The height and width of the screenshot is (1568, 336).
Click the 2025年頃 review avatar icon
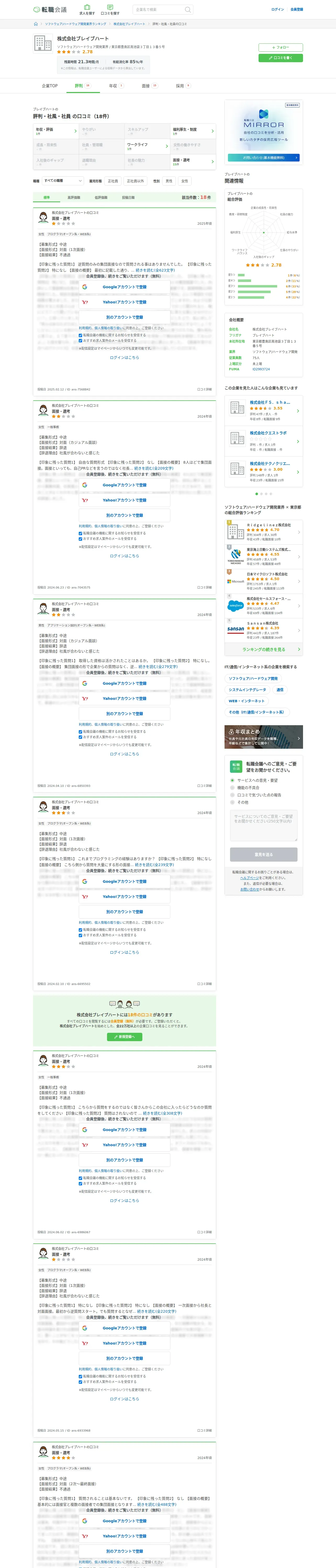pos(43,217)
